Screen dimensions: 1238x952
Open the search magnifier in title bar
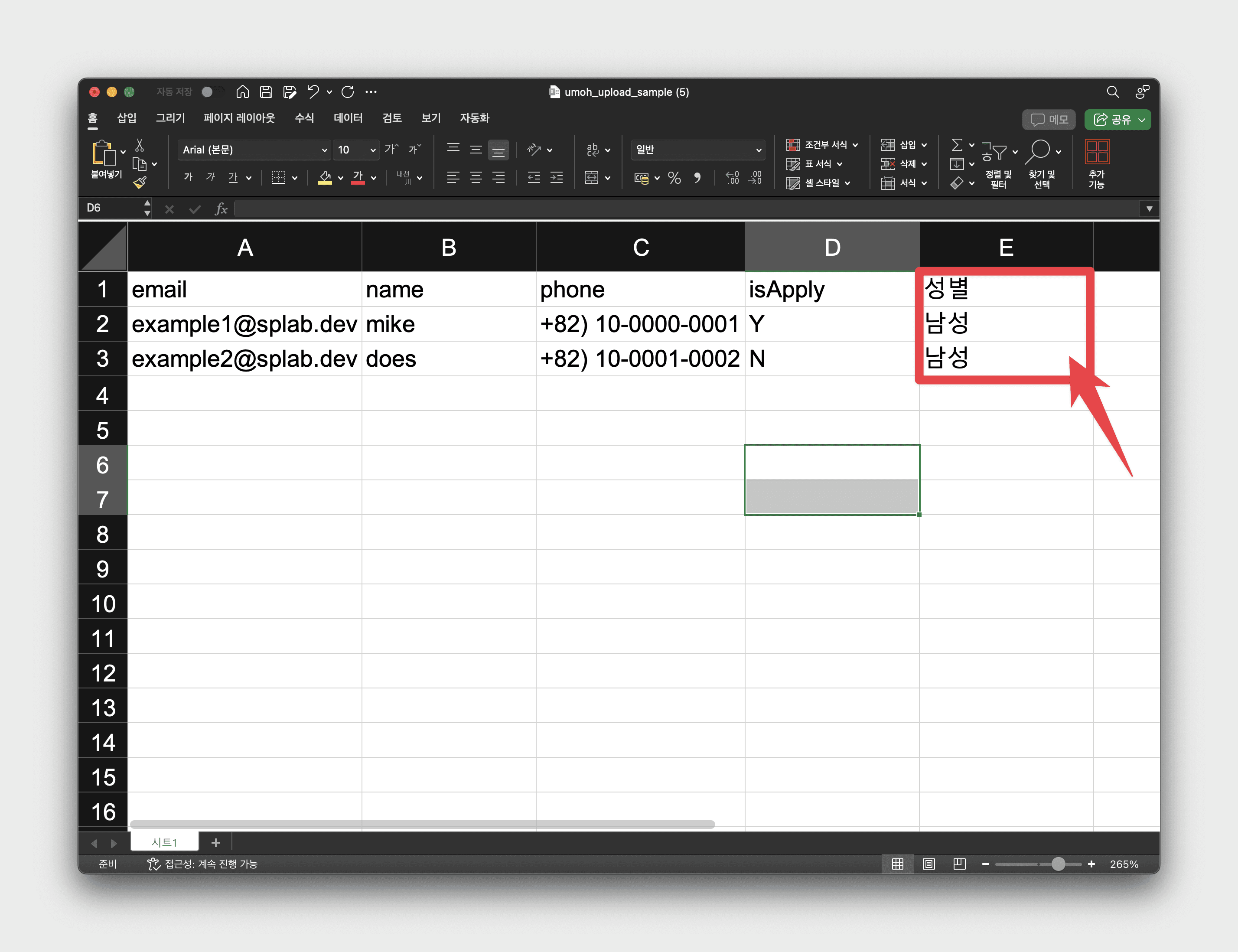(1112, 92)
